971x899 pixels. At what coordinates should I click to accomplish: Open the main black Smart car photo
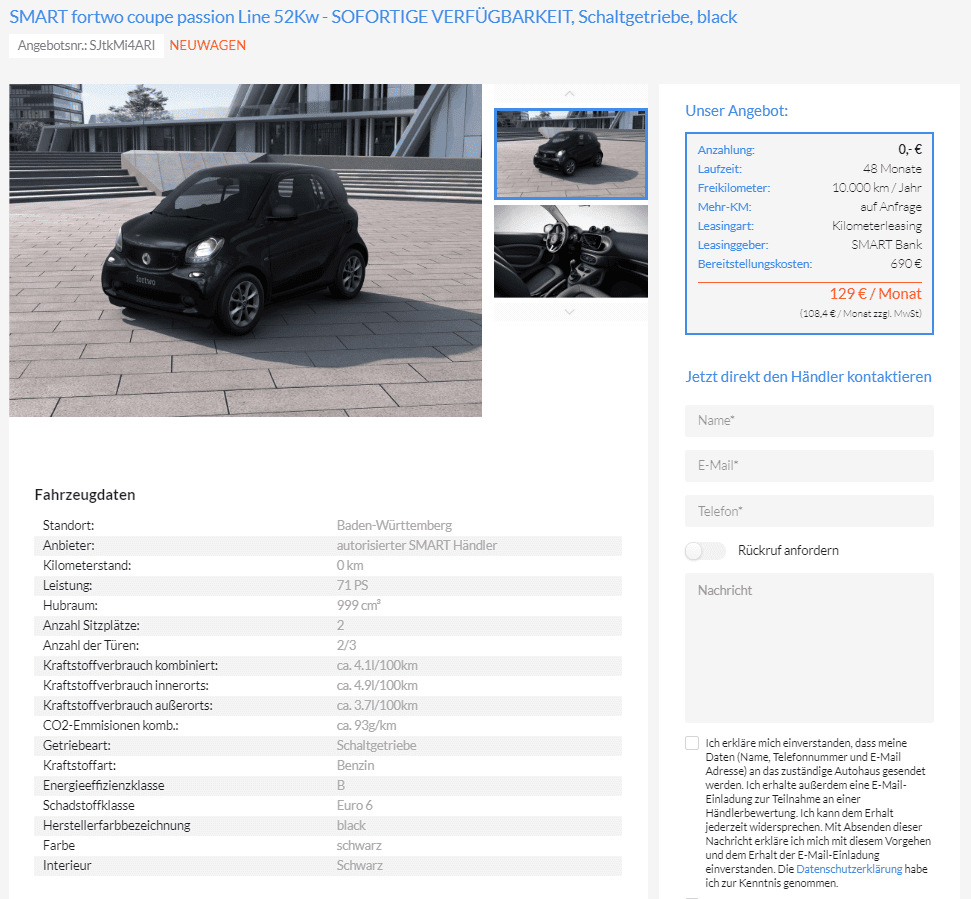245,250
